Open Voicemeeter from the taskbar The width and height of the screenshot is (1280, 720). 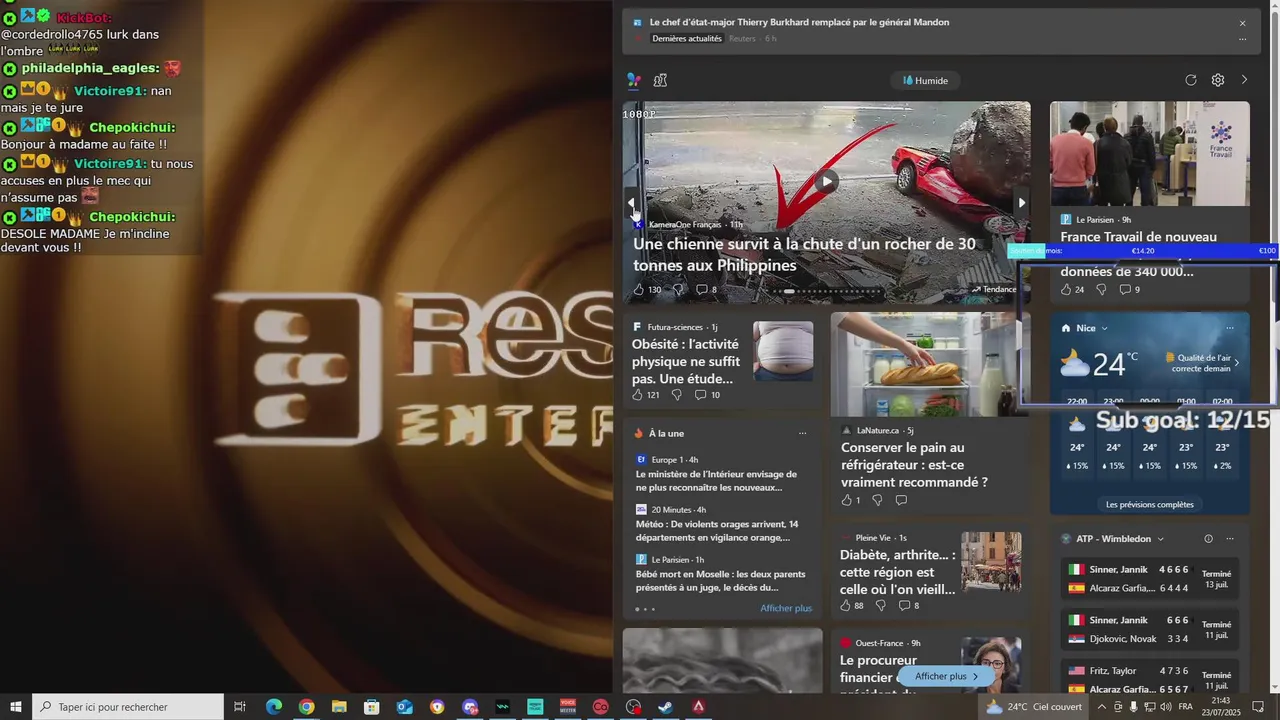tap(568, 707)
